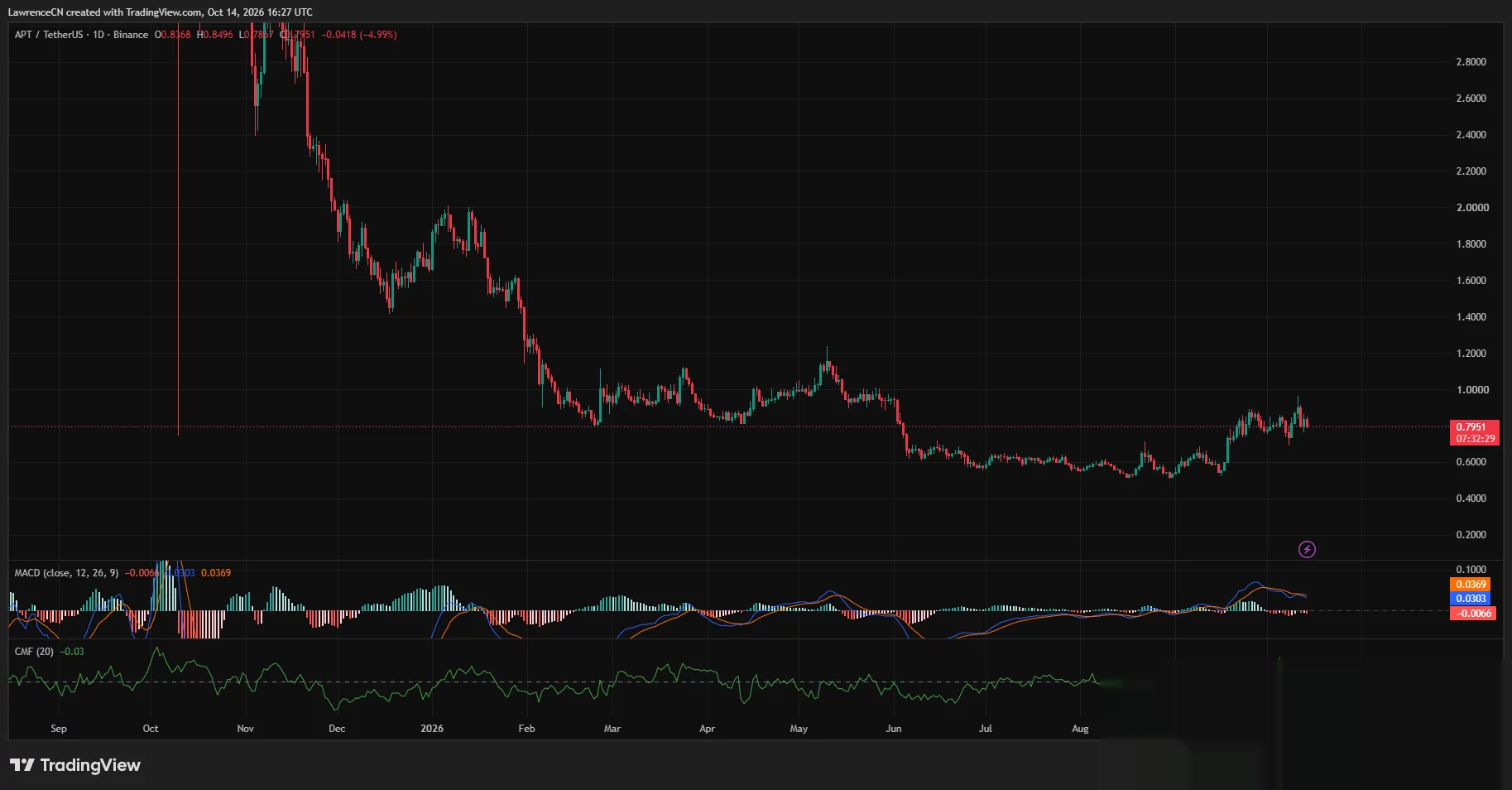The height and width of the screenshot is (790, 1512).
Task: Click the red -0.0066 histogram axis label
Action: (1473, 614)
